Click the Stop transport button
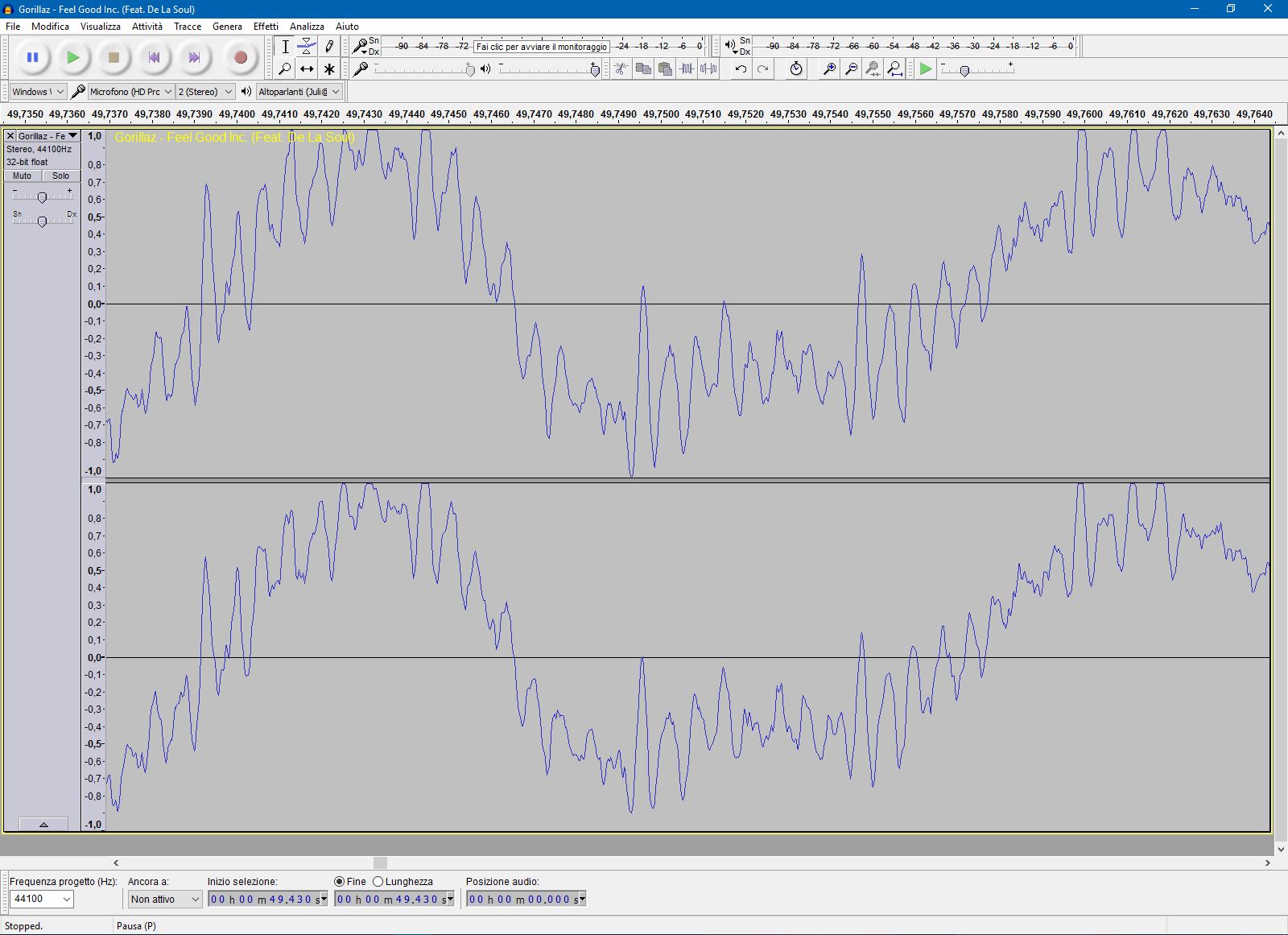The width and height of the screenshot is (1288, 935). [x=114, y=57]
